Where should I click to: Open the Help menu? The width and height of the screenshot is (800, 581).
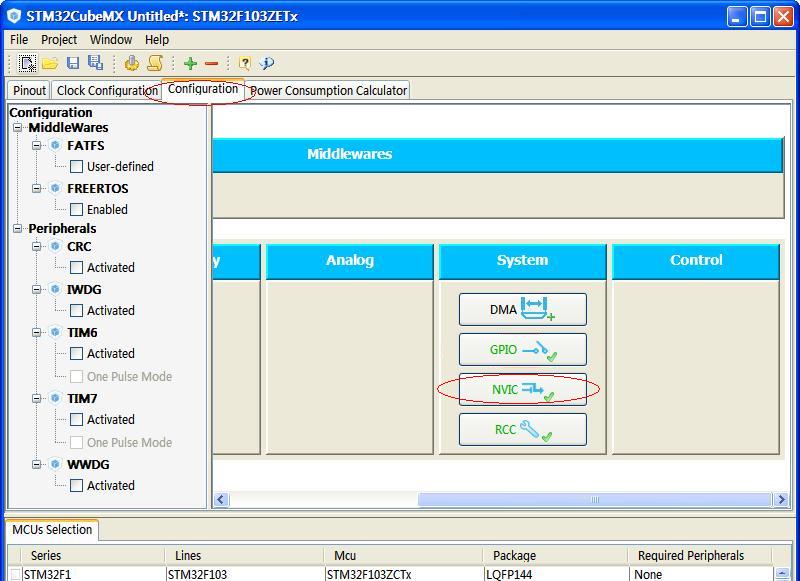(x=157, y=40)
